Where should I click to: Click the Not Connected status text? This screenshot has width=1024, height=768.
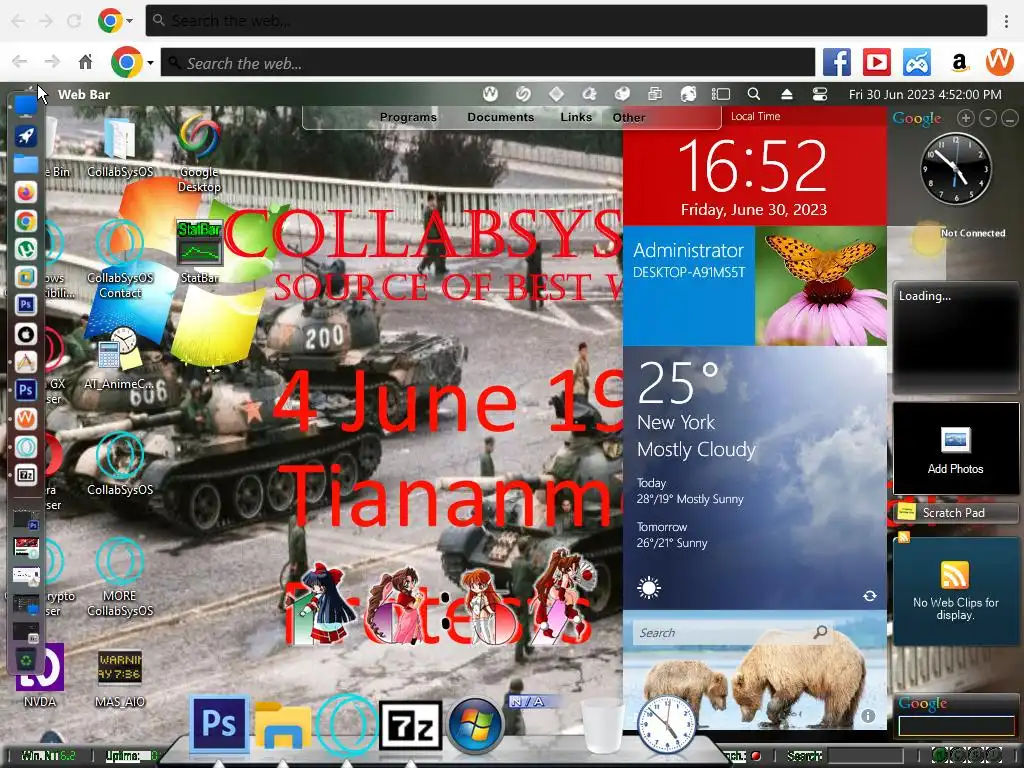972,233
